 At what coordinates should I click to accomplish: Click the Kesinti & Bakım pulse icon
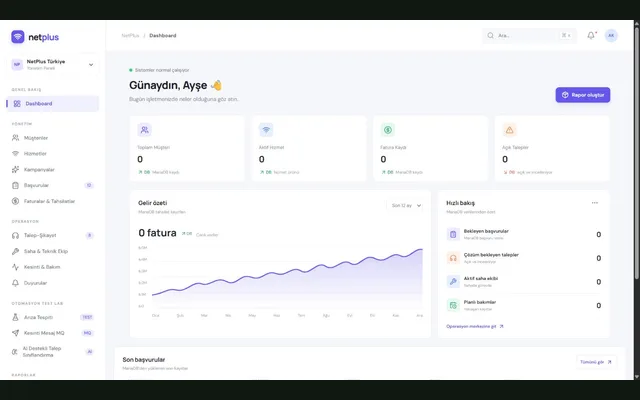pos(16,267)
